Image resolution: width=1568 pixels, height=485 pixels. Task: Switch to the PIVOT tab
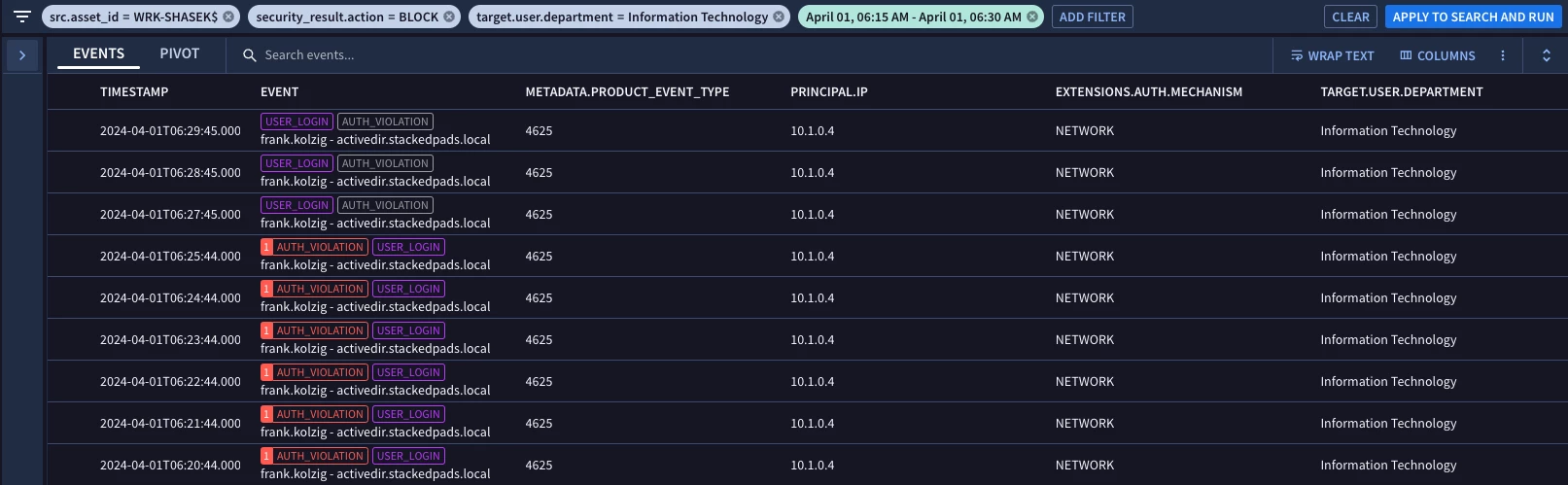180,54
